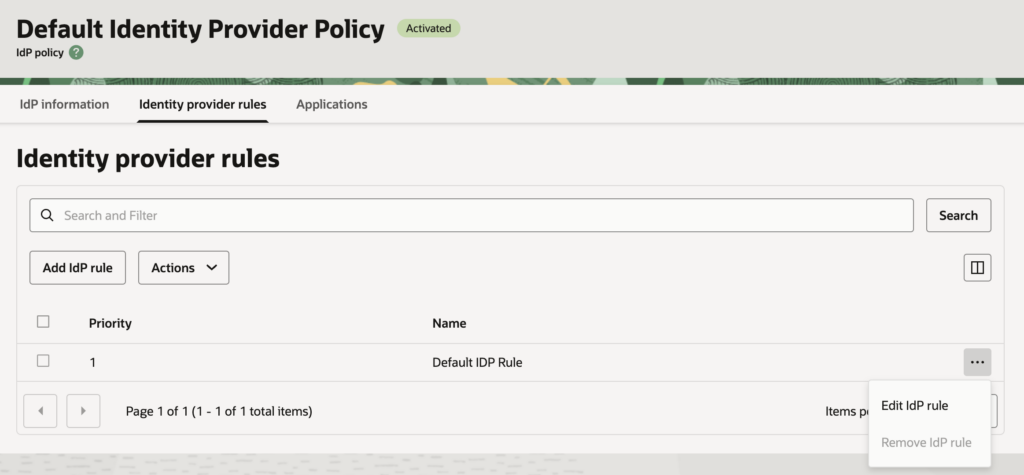
Task: Select the Identity provider rules tab
Action: 203,104
